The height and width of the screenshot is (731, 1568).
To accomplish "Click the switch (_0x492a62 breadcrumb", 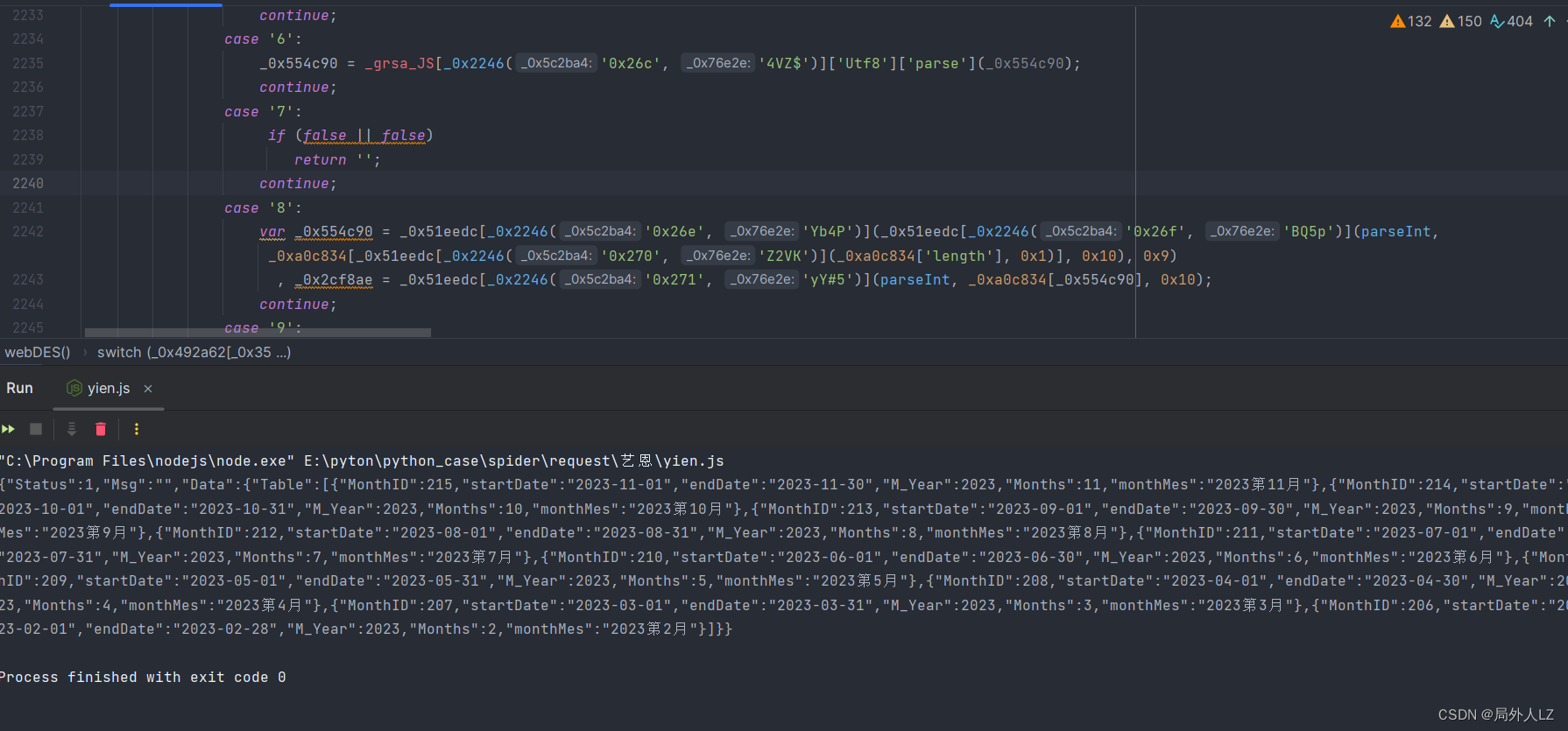I will tap(194, 352).
